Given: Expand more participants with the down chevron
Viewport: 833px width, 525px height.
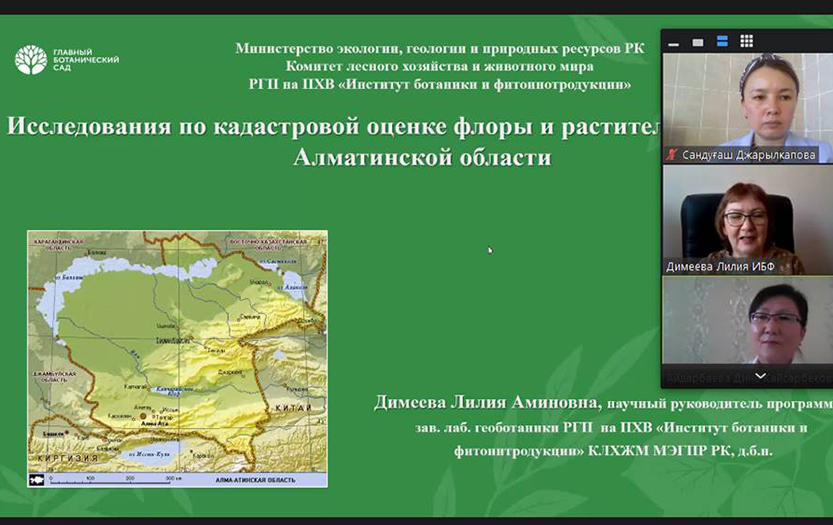Looking at the screenshot, I should point(760,376).
